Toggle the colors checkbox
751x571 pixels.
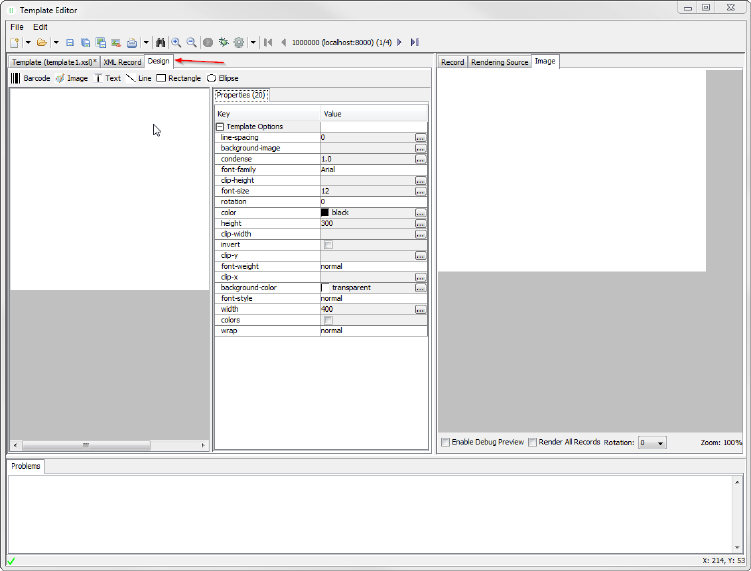pyautogui.click(x=328, y=320)
